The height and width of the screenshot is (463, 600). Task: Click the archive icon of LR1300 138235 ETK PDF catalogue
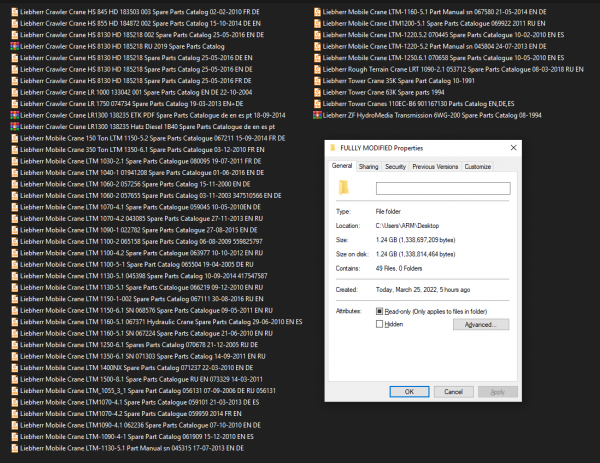[x=15, y=115]
